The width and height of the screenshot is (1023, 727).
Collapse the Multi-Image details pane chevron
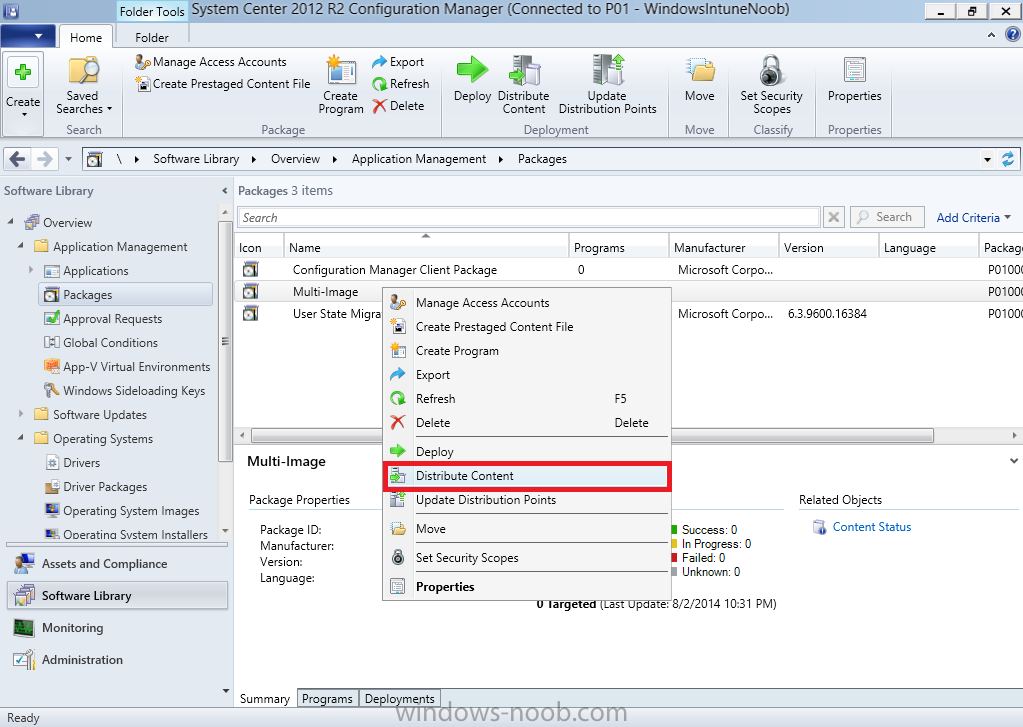(x=1013, y=461)
